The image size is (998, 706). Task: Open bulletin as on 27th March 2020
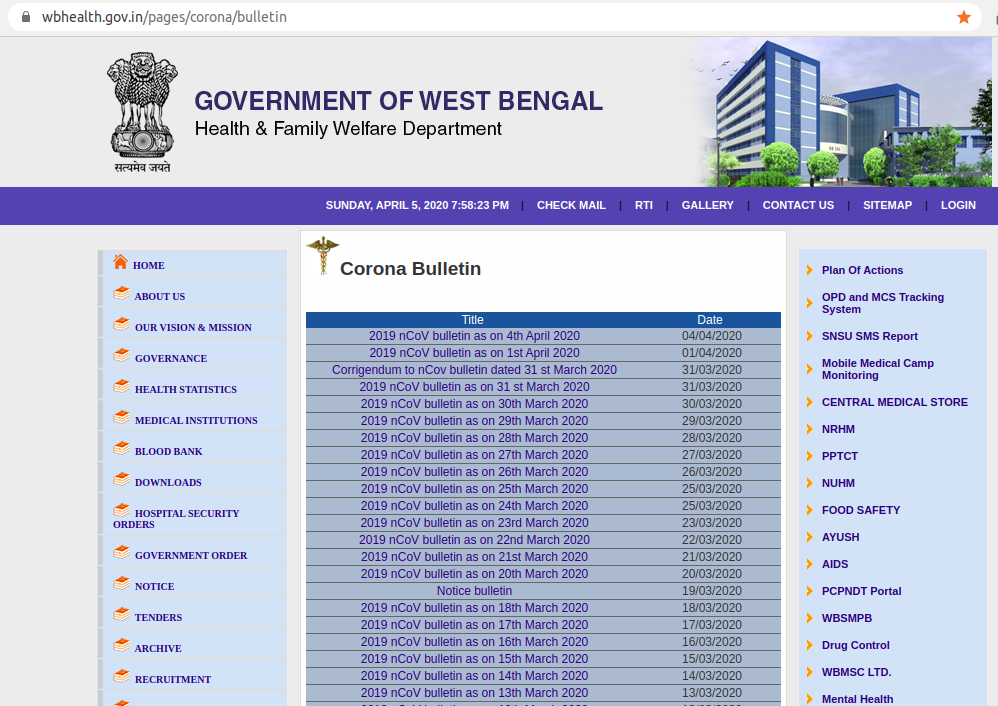[474, 455]
